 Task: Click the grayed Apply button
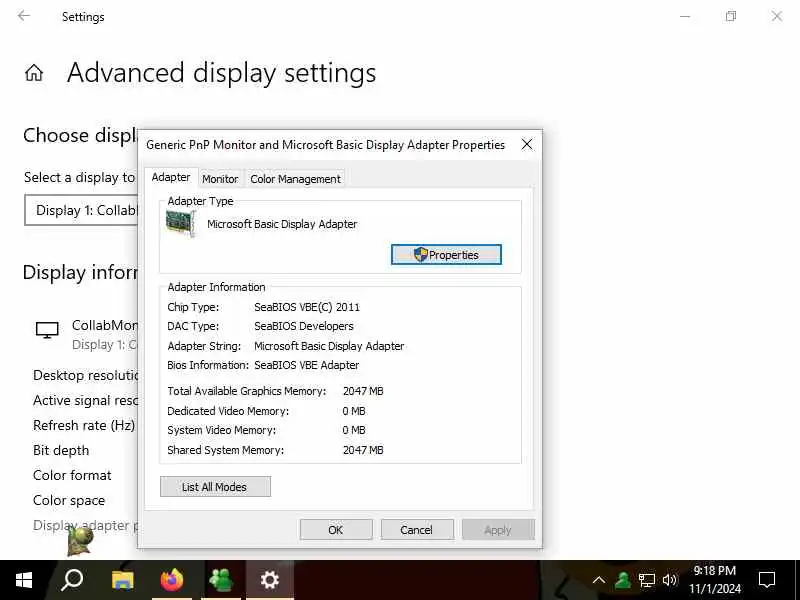tap(498, 530)
